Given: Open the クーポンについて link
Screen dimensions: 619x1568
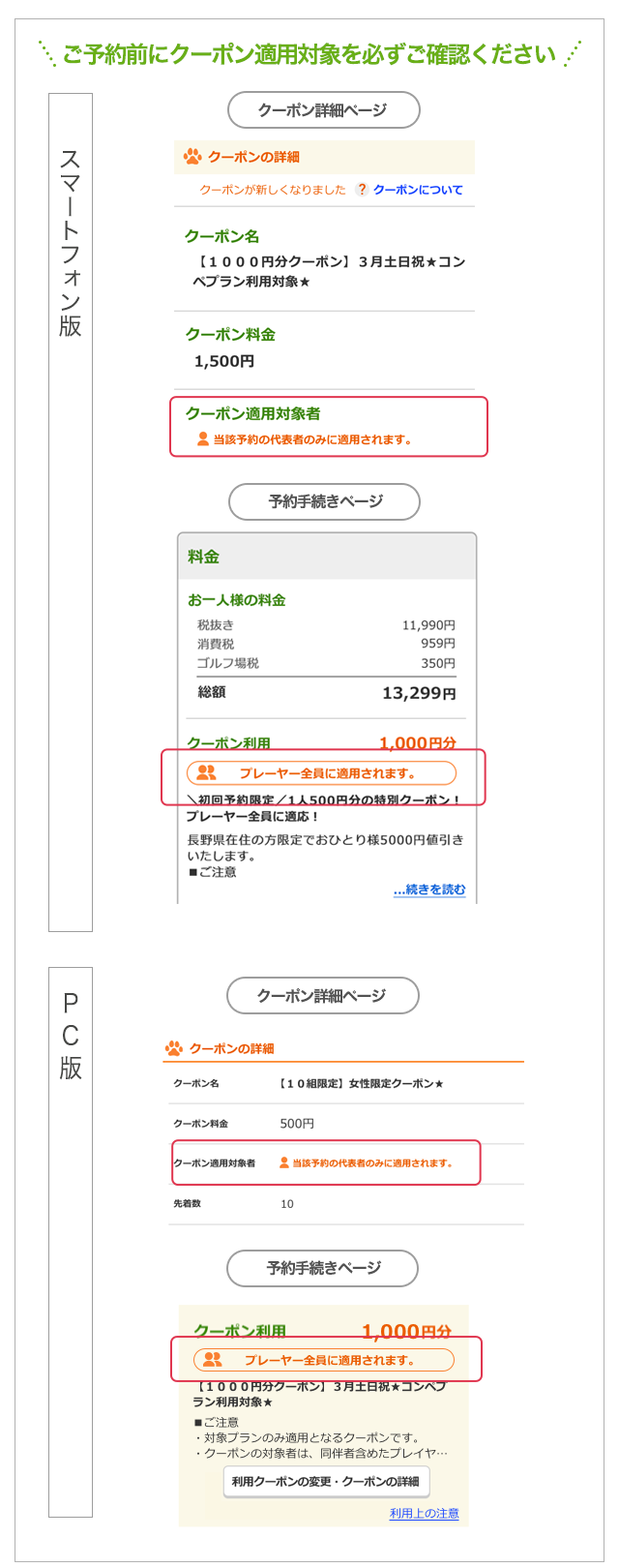Looking at the screenshot, I should (x=418, y=190).
